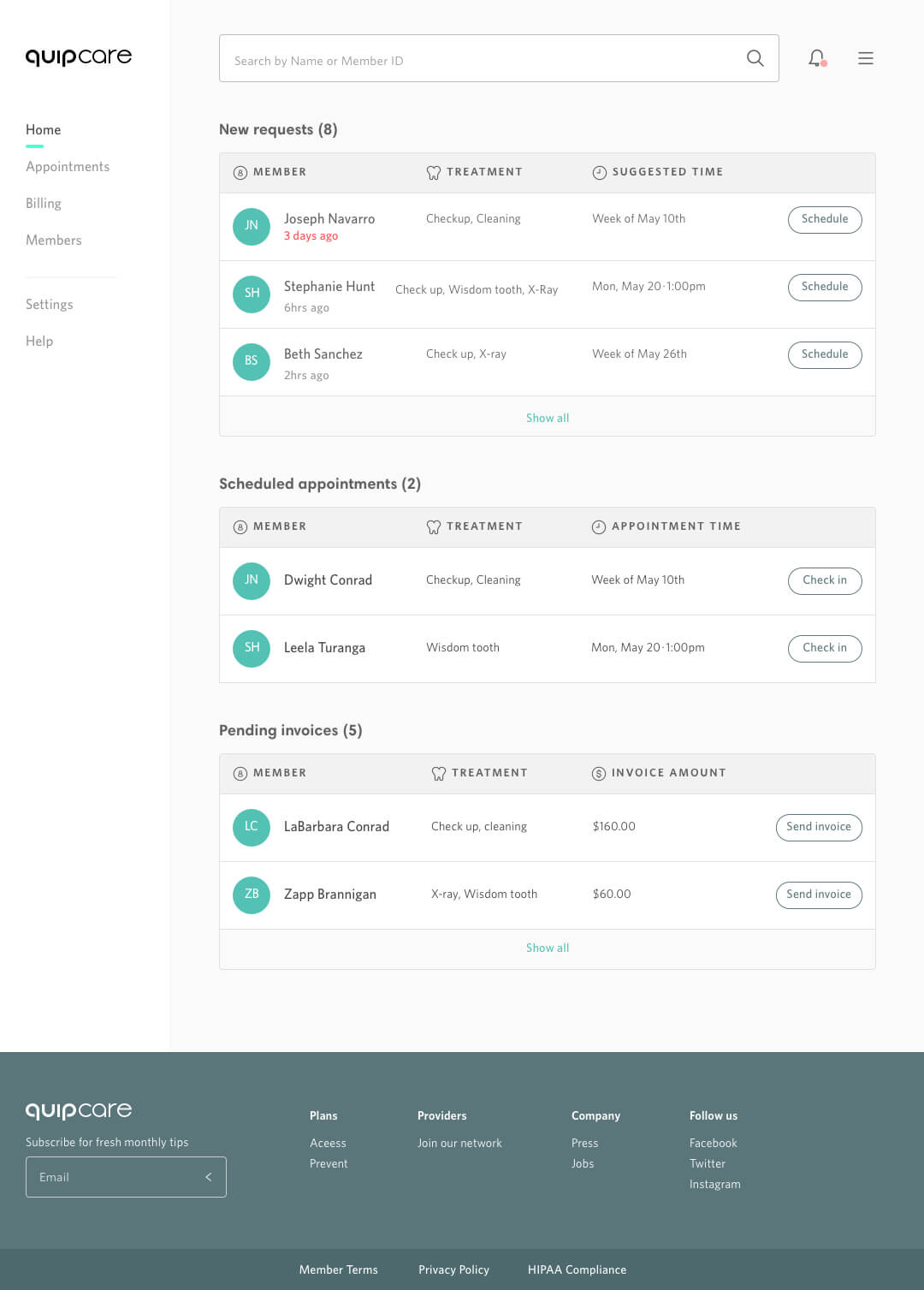Click Dwight Conrad's avatar

(252, 580)
